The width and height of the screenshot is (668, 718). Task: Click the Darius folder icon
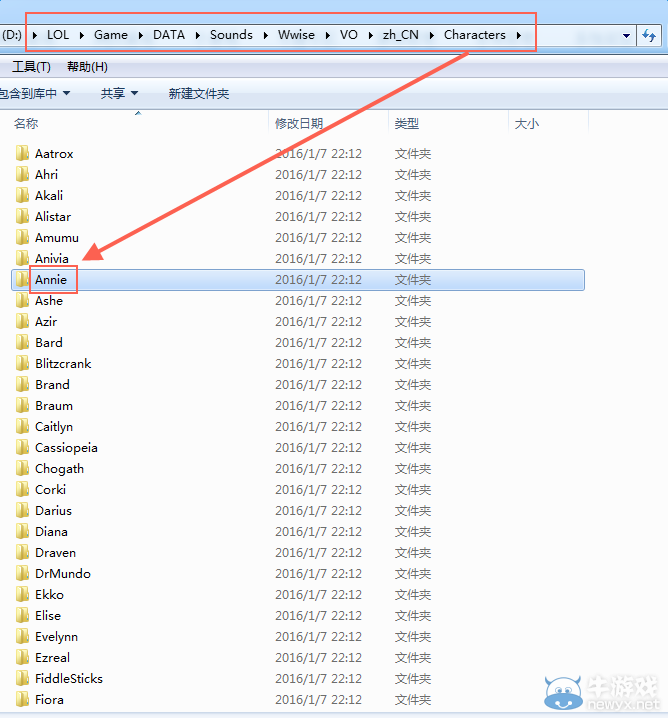tap(22, 511)
